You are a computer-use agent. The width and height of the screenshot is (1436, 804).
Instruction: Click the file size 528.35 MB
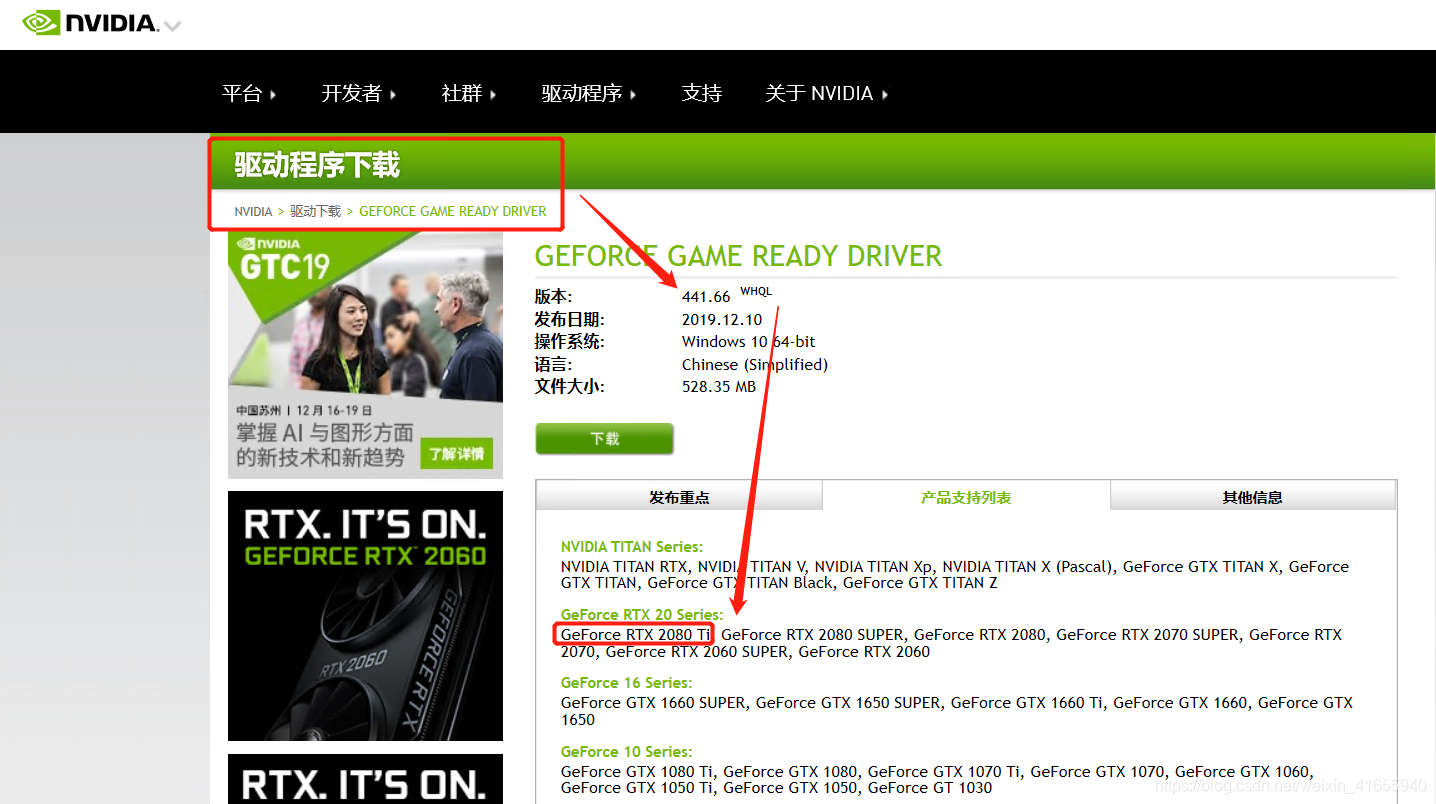pos(719,386)
